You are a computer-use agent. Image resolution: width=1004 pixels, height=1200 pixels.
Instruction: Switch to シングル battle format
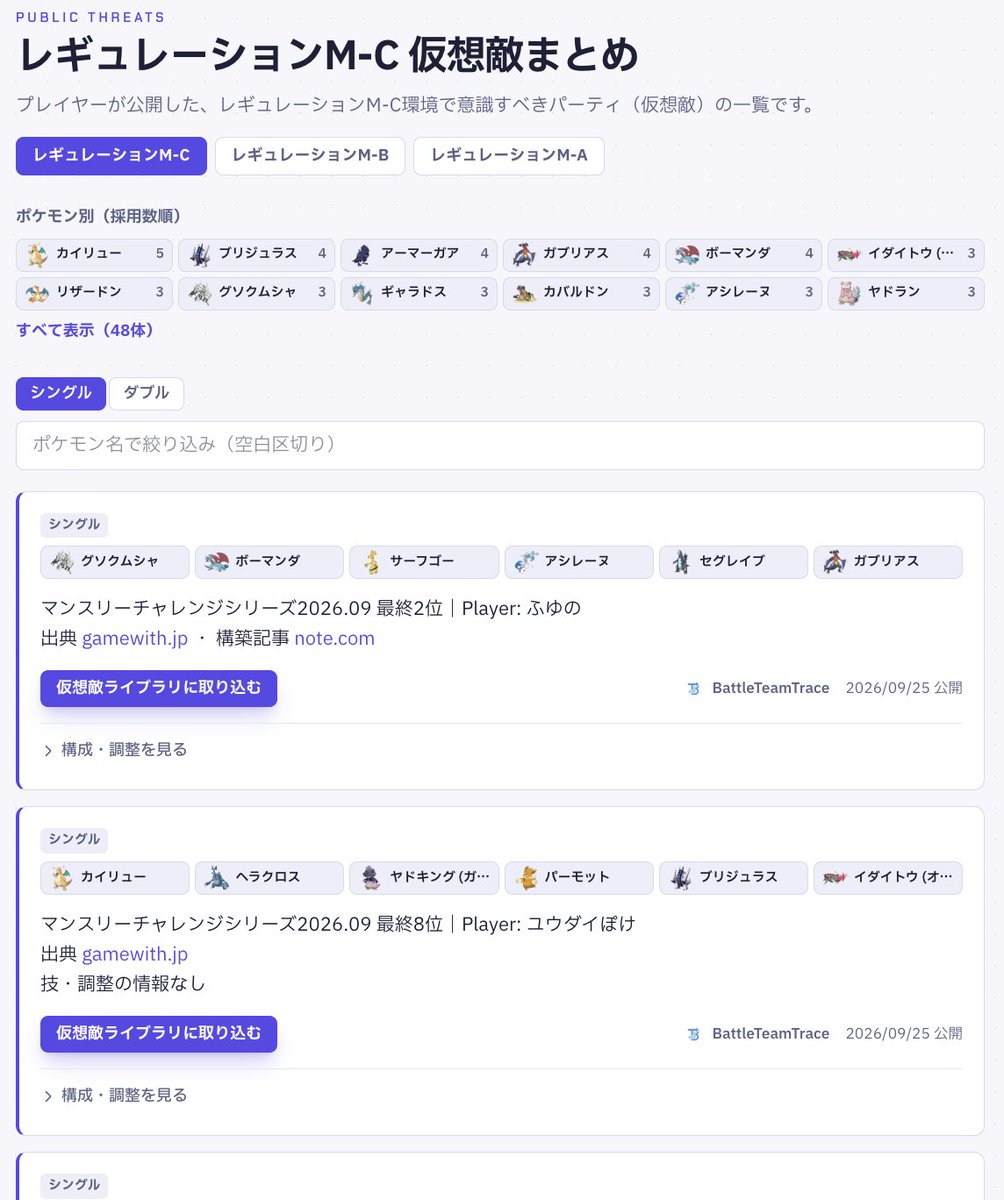[61, 393]
